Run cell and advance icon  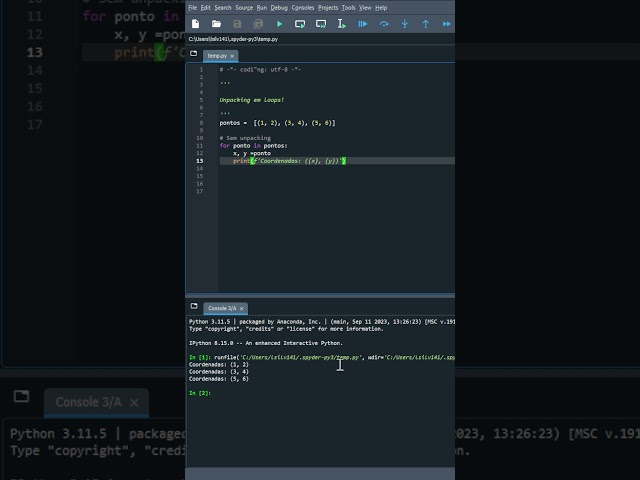pos(321,24)
